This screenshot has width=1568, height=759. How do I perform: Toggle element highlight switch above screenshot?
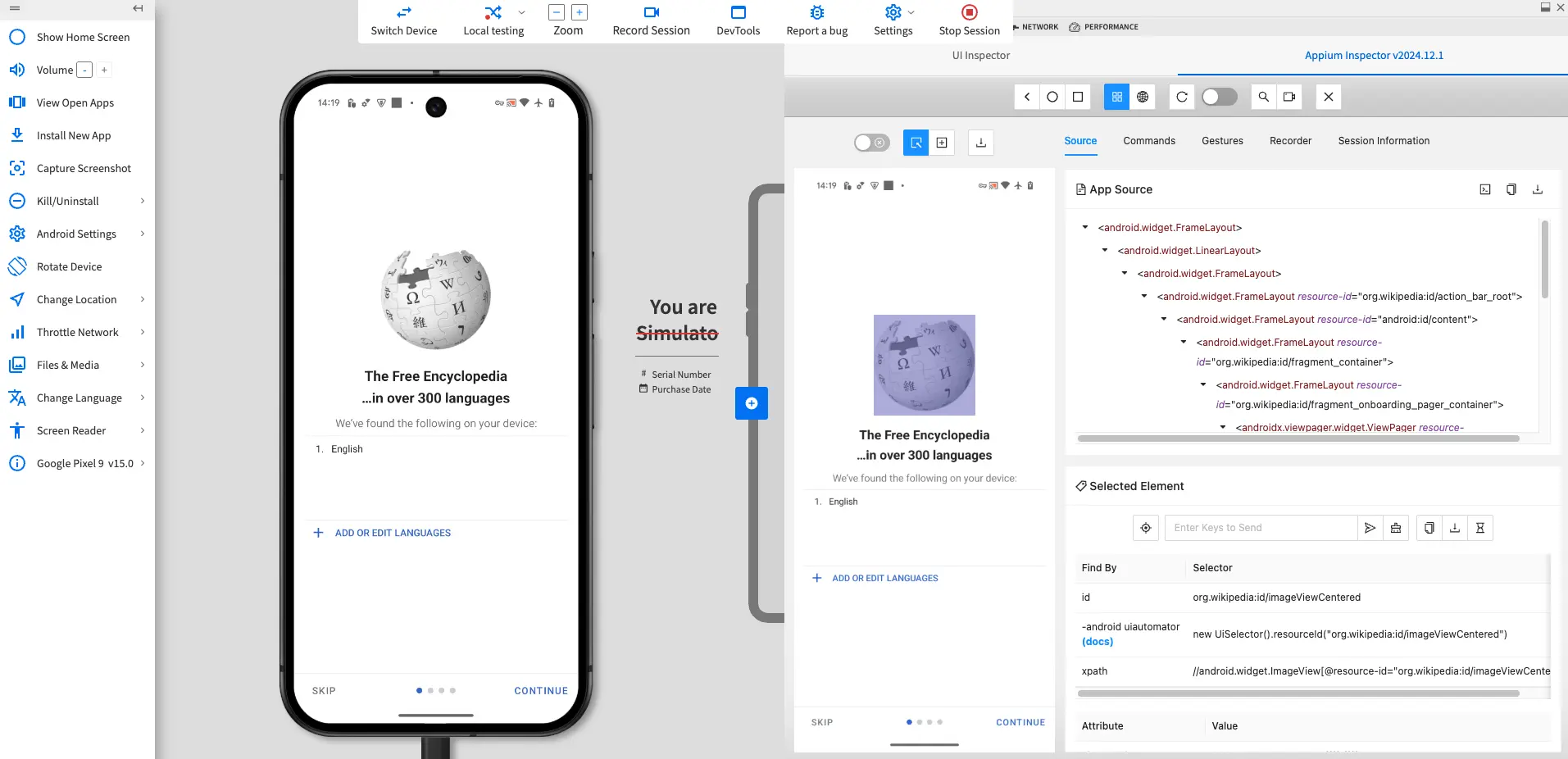point(871,143)
